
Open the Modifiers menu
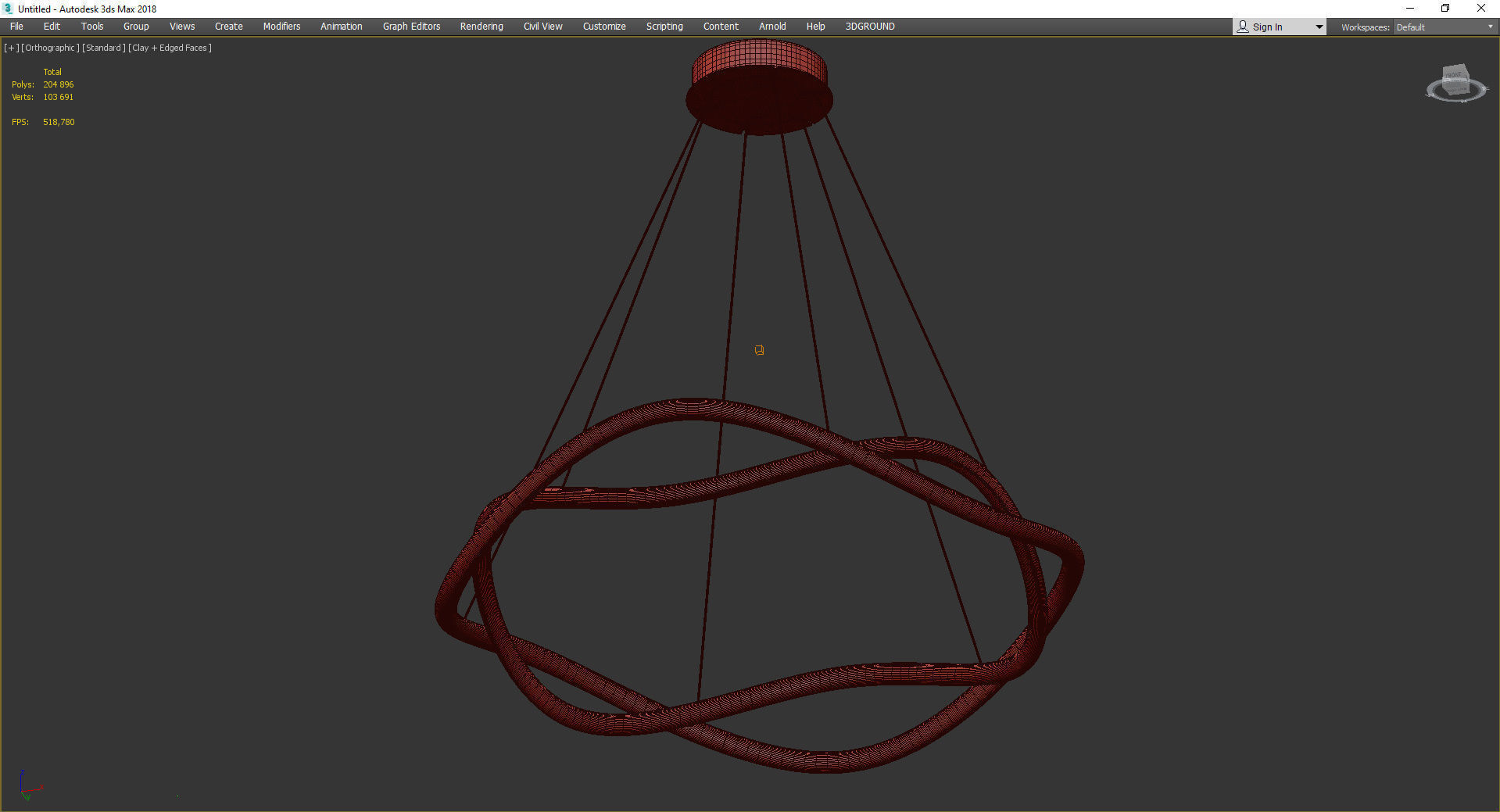tap(281, 27)
